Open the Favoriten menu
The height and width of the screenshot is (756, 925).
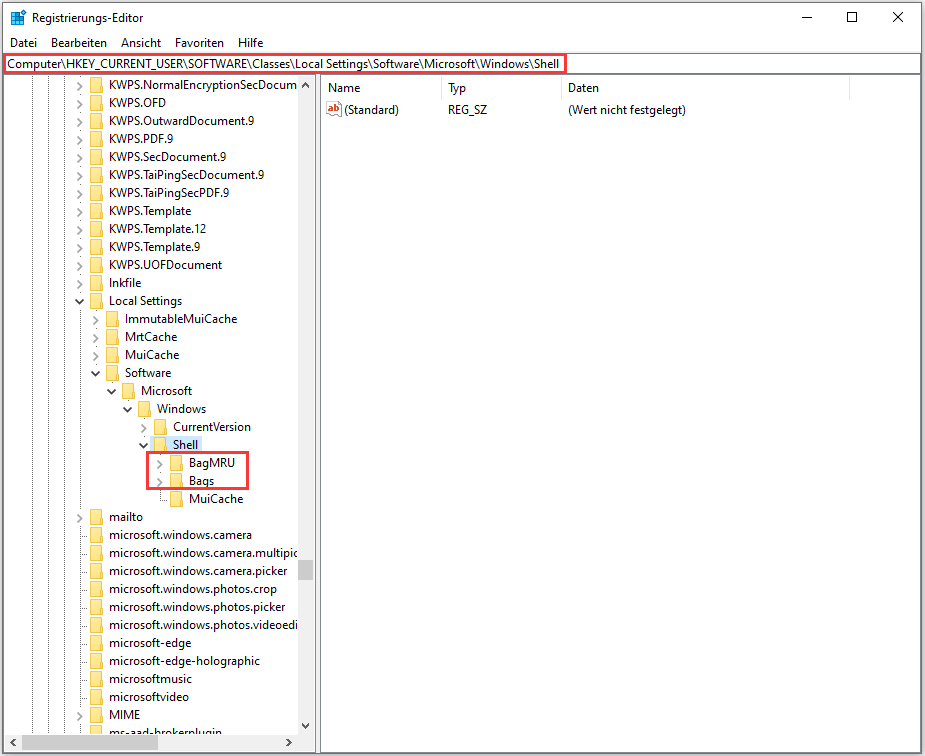(199, 43)
